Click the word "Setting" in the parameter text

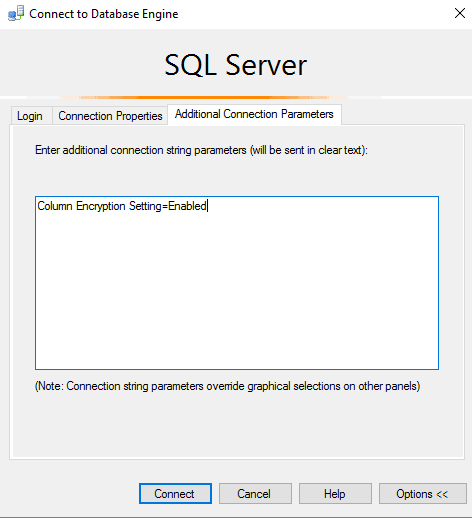(x=145, y=206)
